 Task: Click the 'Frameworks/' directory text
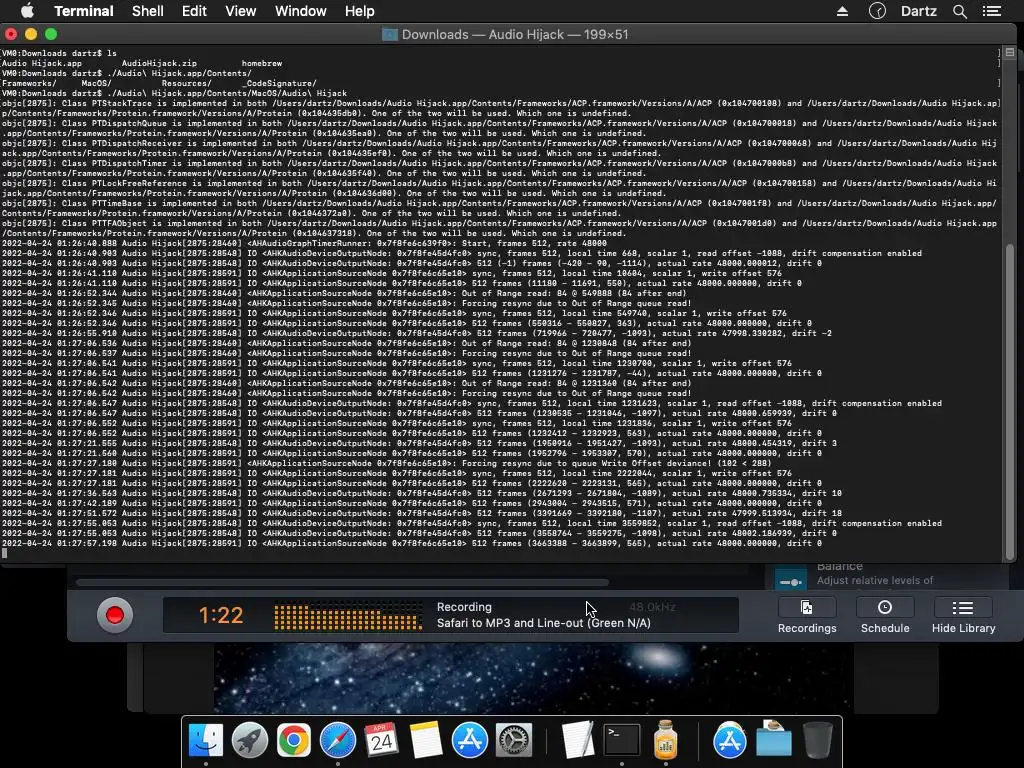pyautogui.click(x=29, y=84)
